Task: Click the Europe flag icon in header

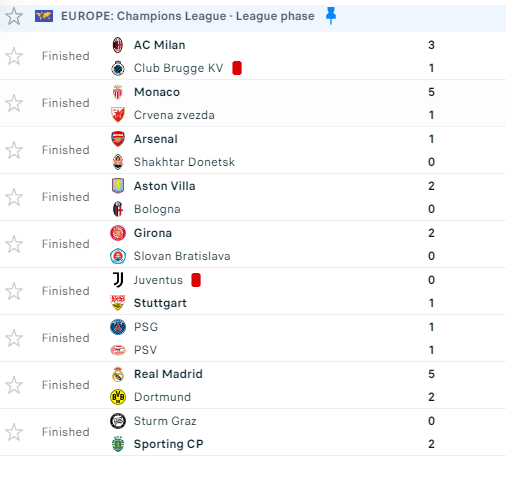Action: 44,16
